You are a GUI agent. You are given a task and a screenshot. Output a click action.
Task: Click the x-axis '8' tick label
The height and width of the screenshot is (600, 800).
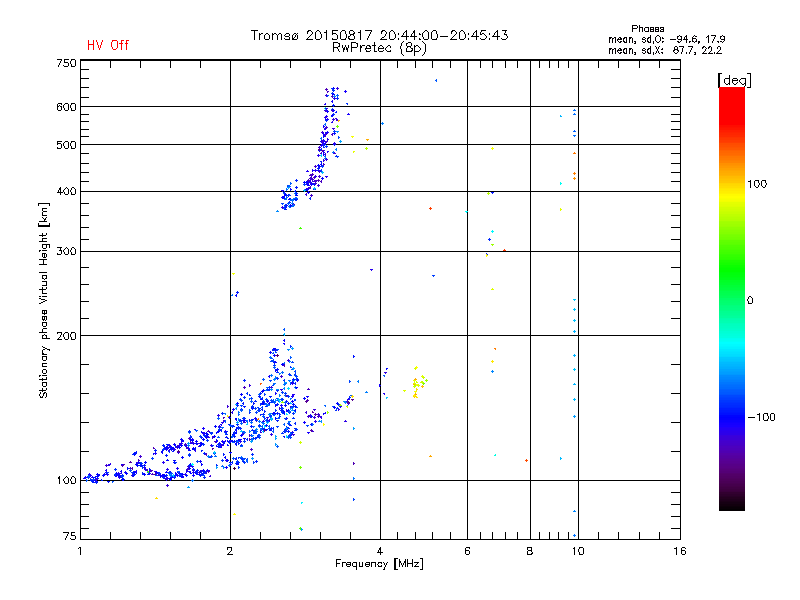click(530, 551)
